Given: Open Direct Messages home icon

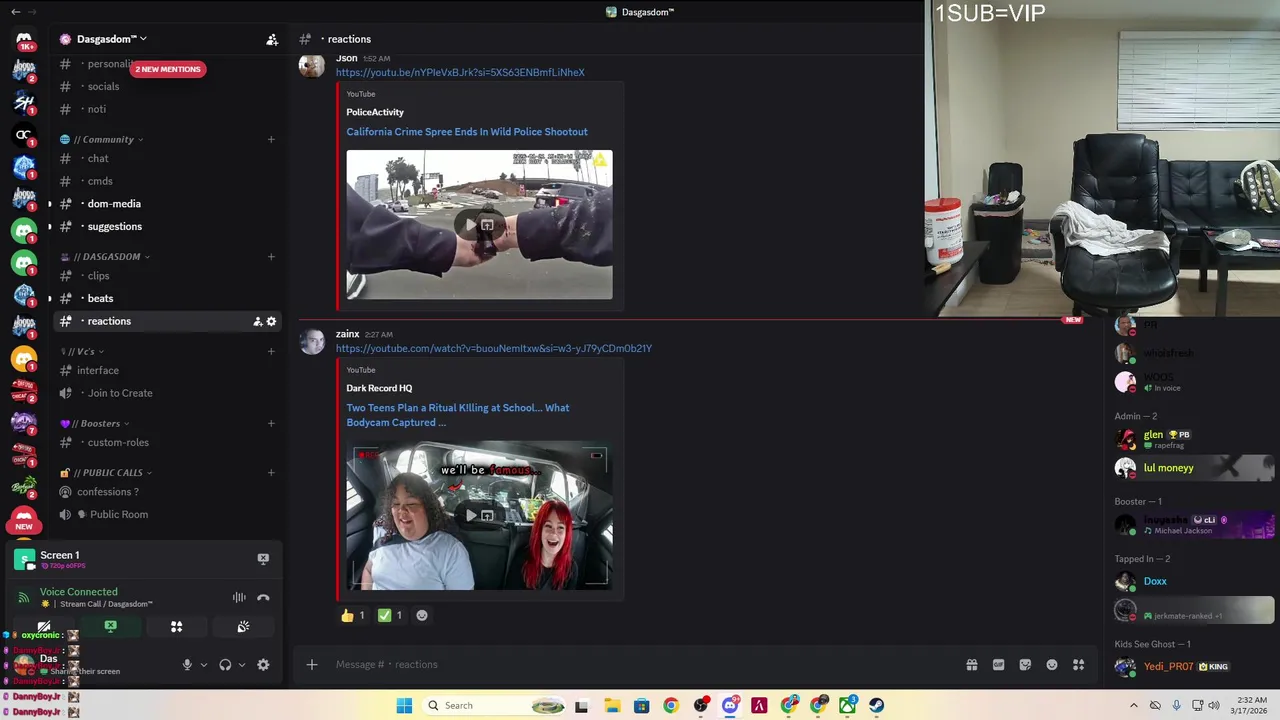Looking at the screenshot, I should (x=24, y=41).
